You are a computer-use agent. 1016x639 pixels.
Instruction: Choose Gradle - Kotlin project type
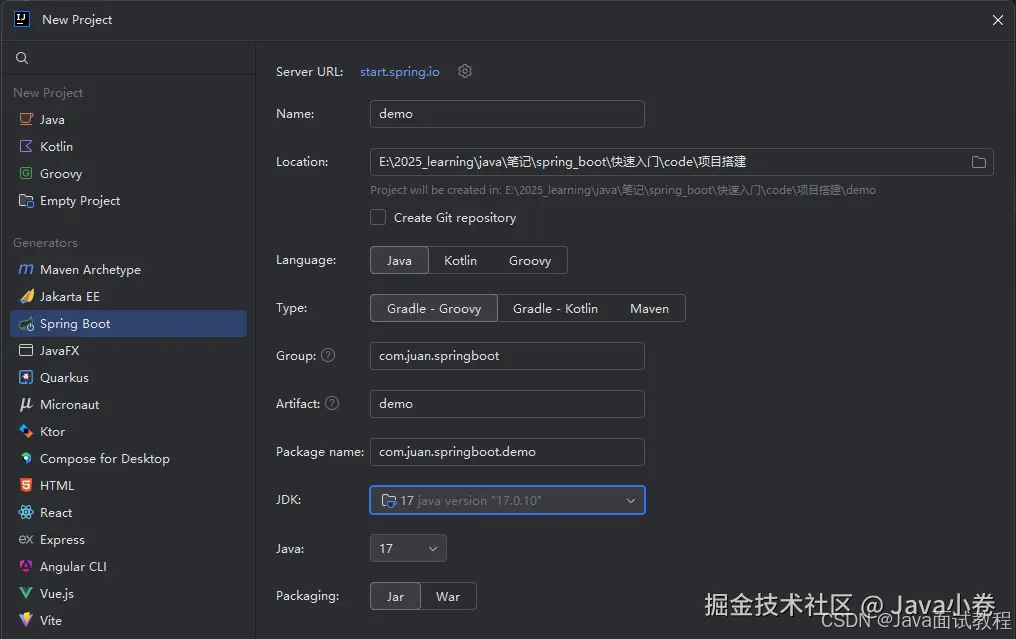pos(556,308)
